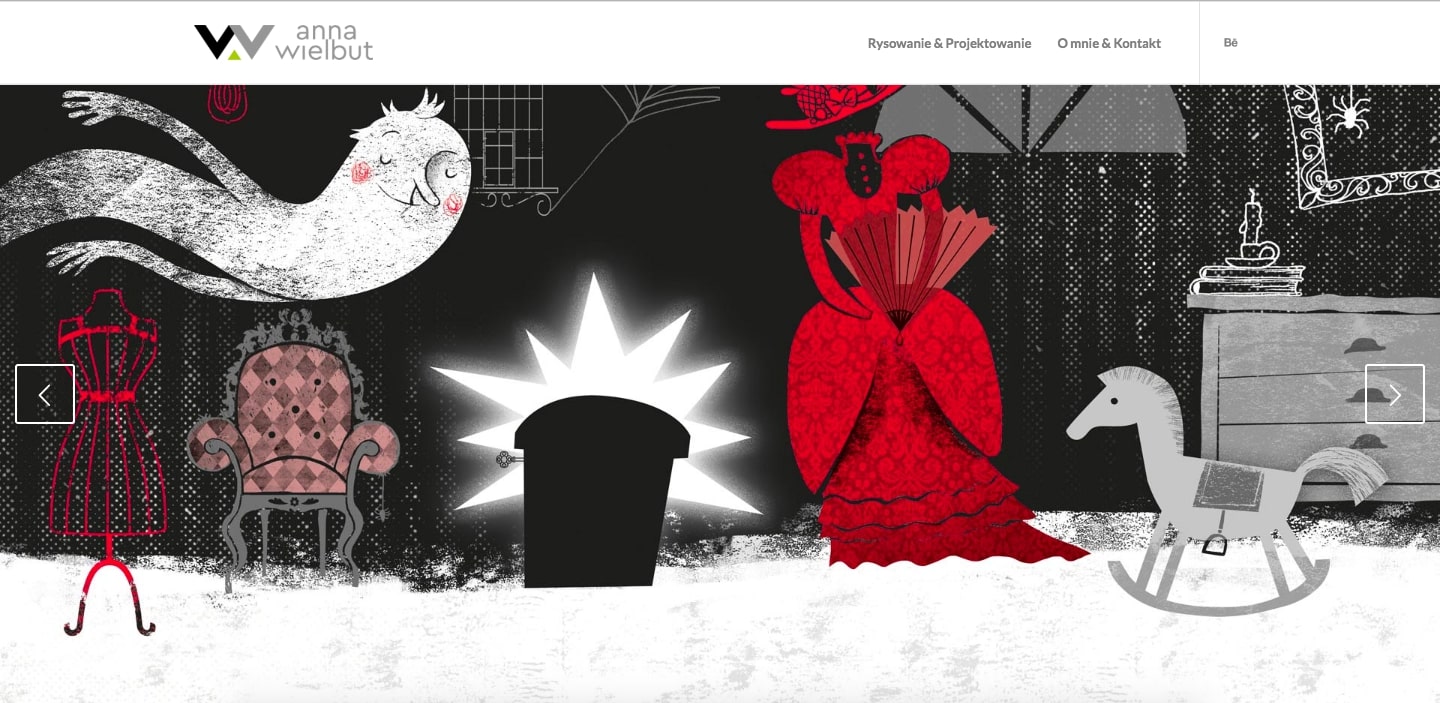
Task: Open the Behance profile icon
Action: pos(1231,42)
